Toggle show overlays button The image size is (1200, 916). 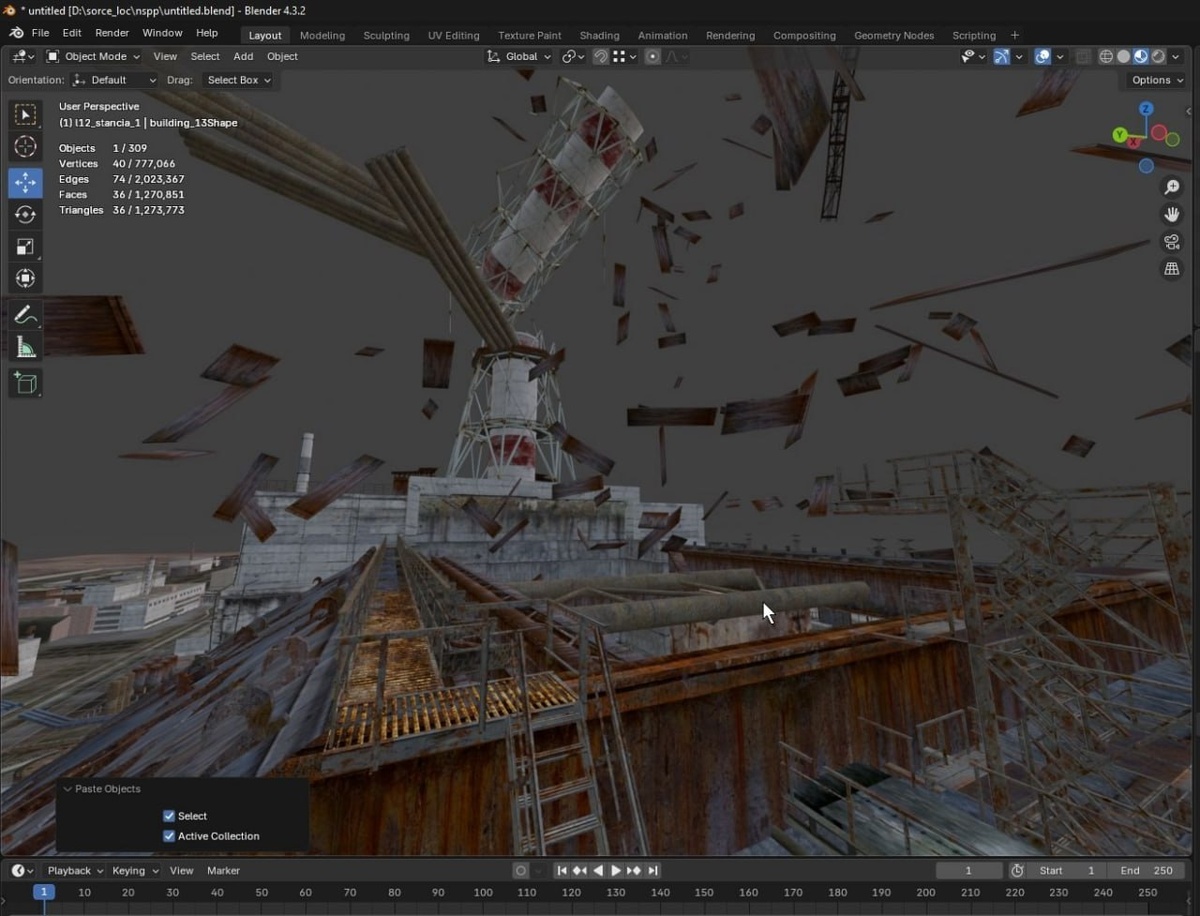coord(1042,56)
